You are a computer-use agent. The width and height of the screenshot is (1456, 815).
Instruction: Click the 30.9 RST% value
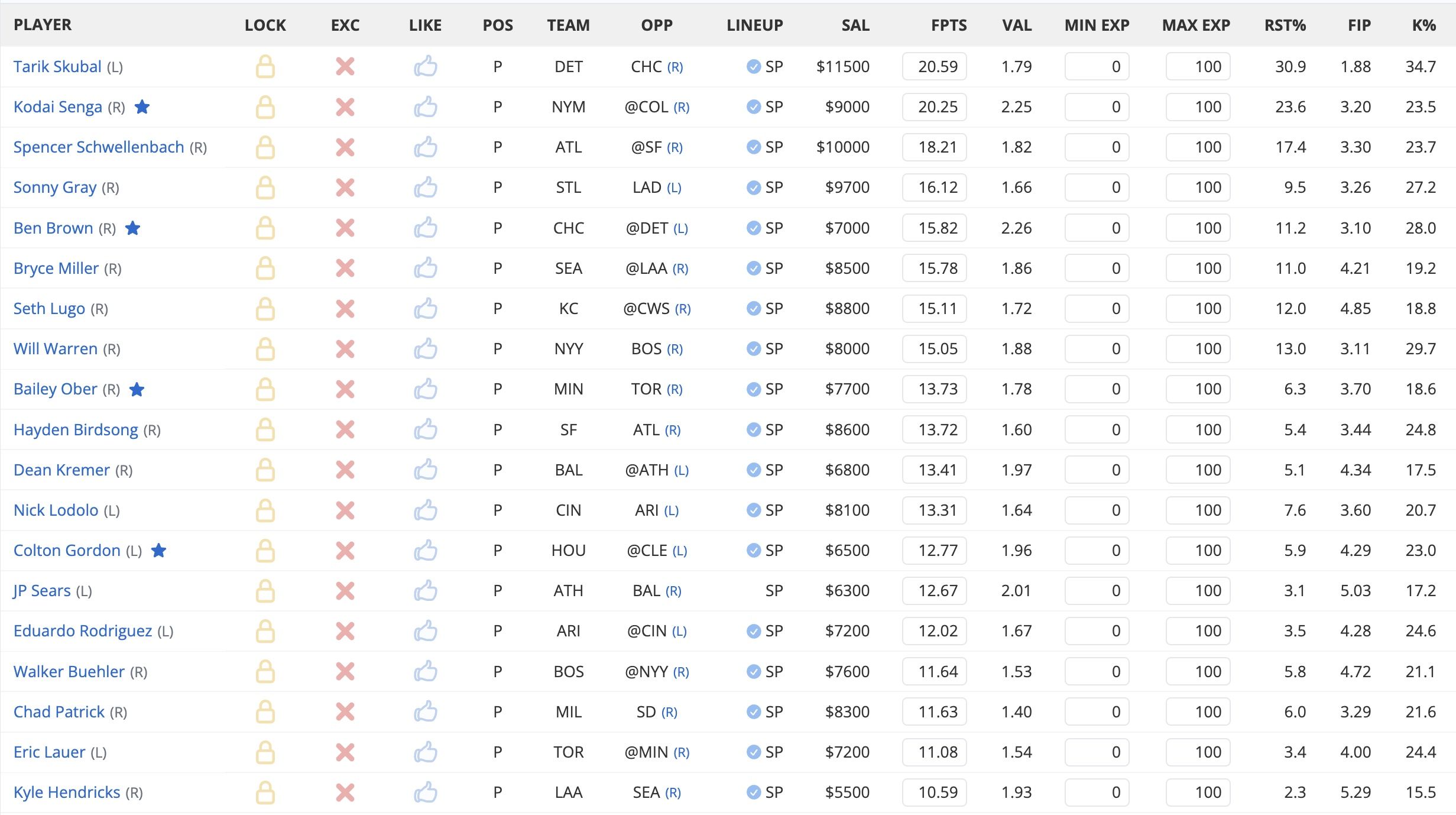[x=1290, y=66]
